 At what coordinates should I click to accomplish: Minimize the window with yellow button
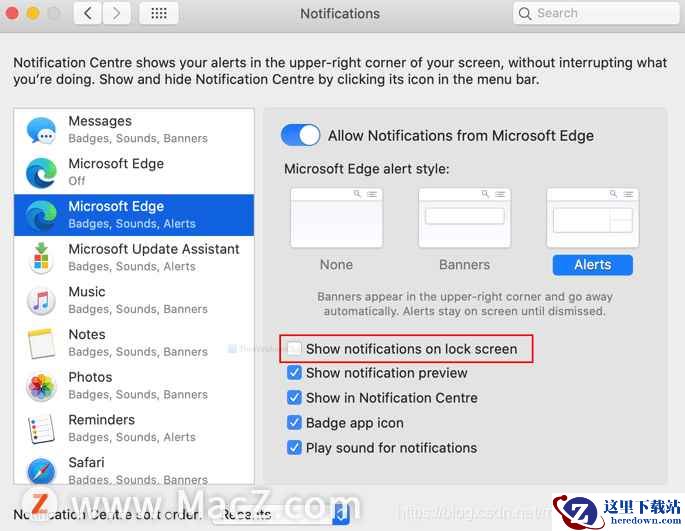click(33, 13)
